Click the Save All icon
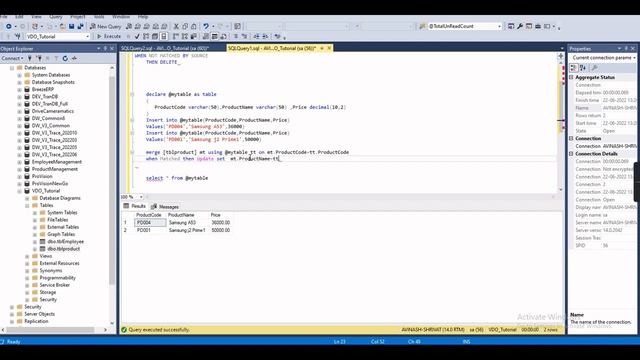 tap(80, 26)
